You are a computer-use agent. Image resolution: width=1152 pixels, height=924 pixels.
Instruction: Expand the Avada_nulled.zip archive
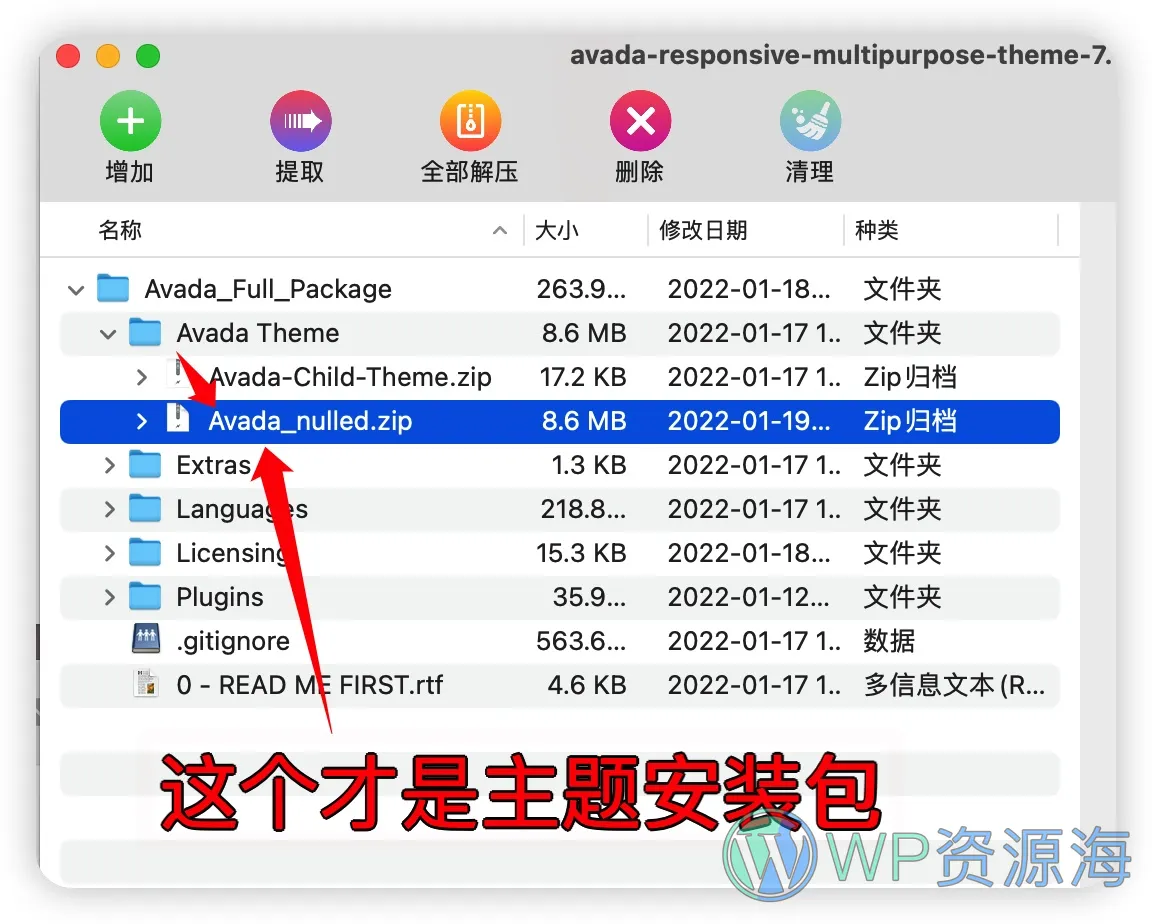(142, 422)
